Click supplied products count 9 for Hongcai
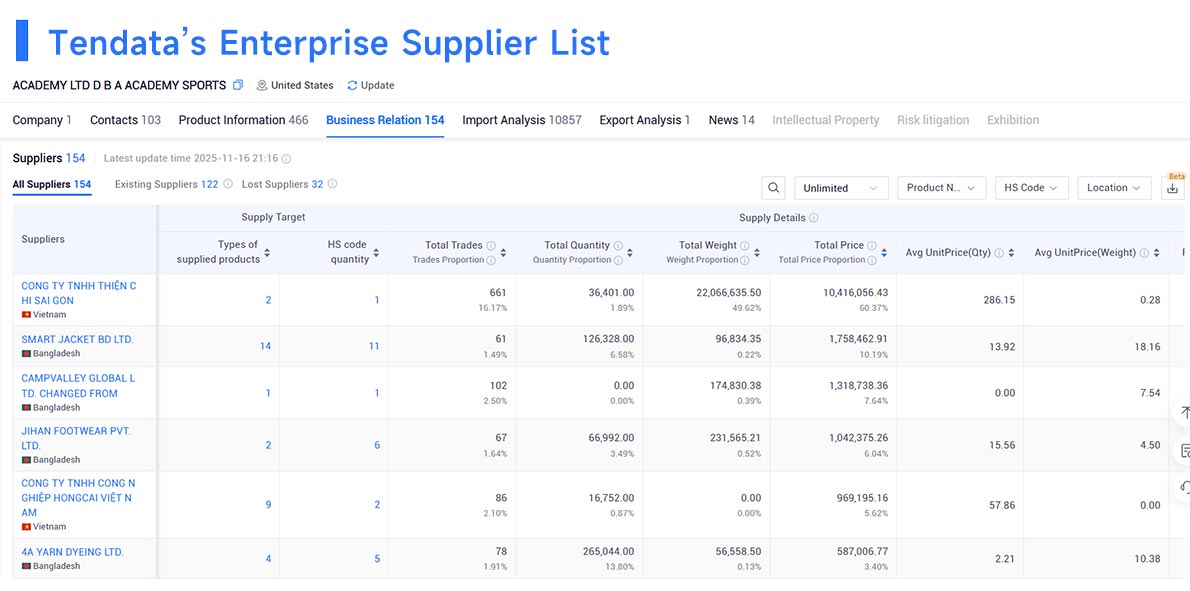The width and height of the screenshot is (1190, 591). point(268,505)
